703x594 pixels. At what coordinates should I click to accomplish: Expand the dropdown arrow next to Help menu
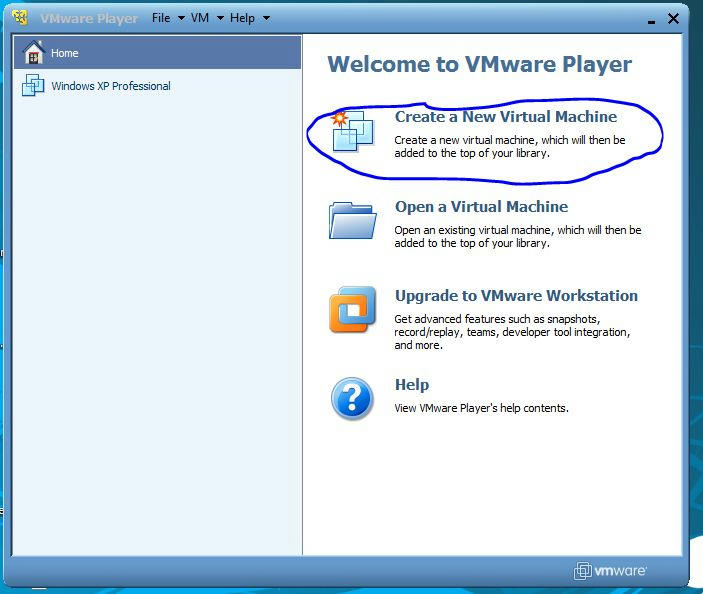click(266, 18)
